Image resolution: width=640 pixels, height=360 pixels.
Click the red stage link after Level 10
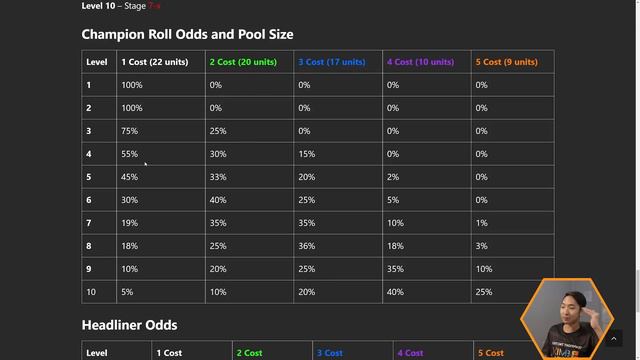[x=154, y=6]
